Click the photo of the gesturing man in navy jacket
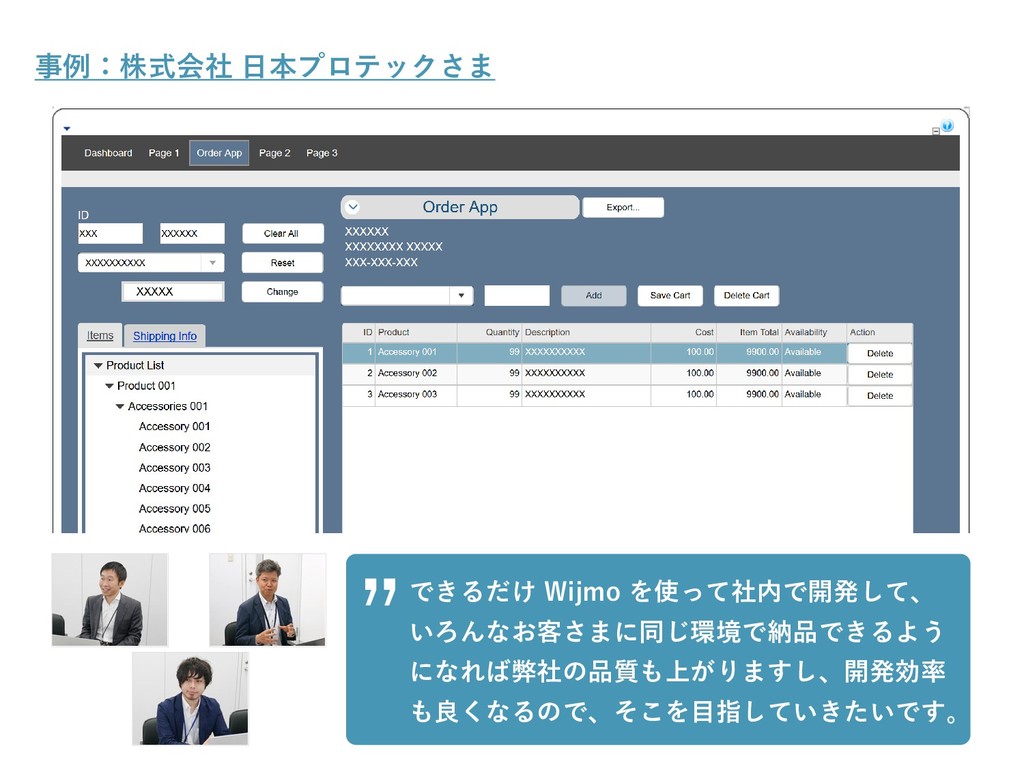This screenshot has width=1024, height=768. (x=267, y=600)
